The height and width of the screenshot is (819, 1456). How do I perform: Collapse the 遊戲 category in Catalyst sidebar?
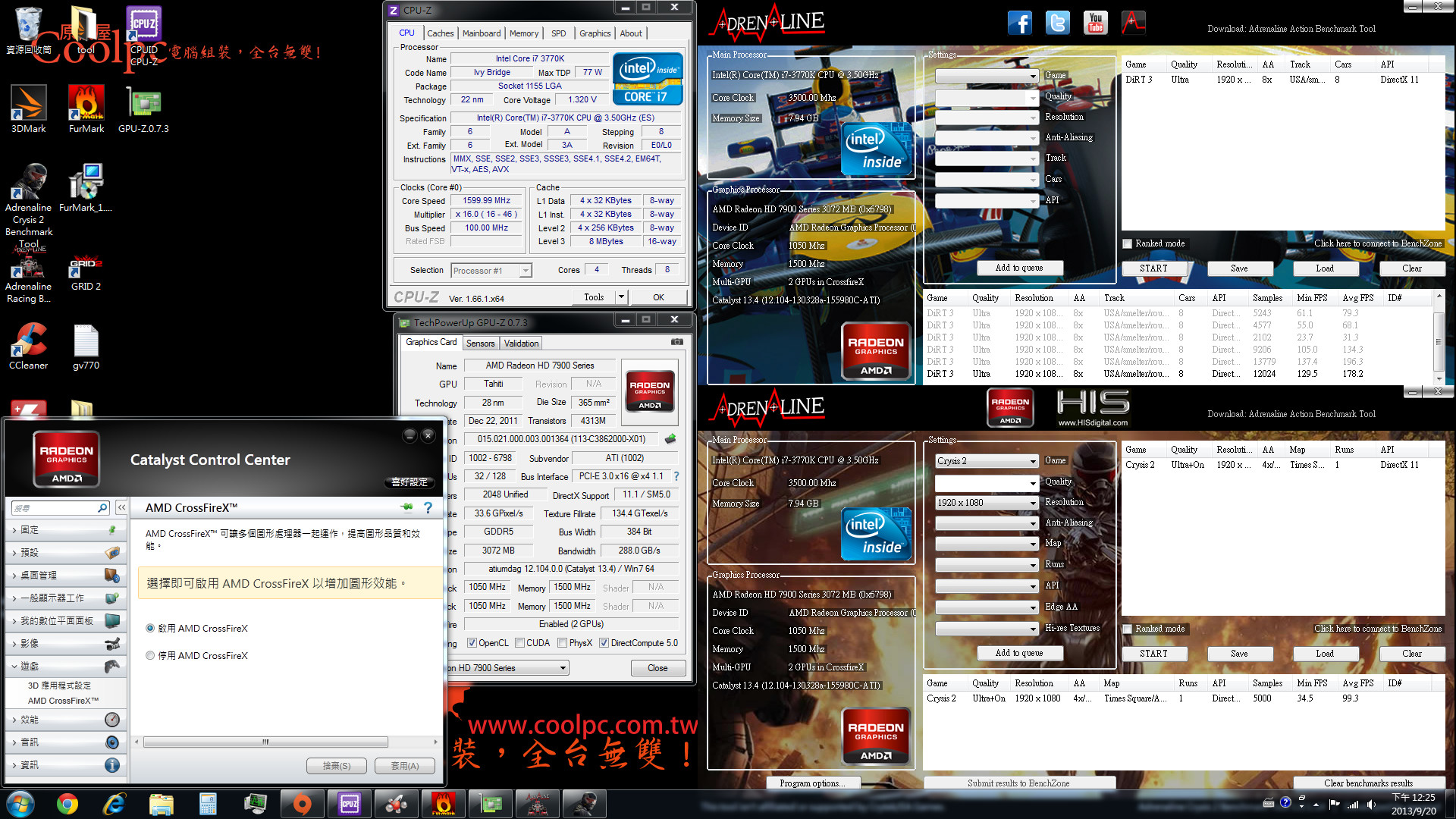(66, 666)
